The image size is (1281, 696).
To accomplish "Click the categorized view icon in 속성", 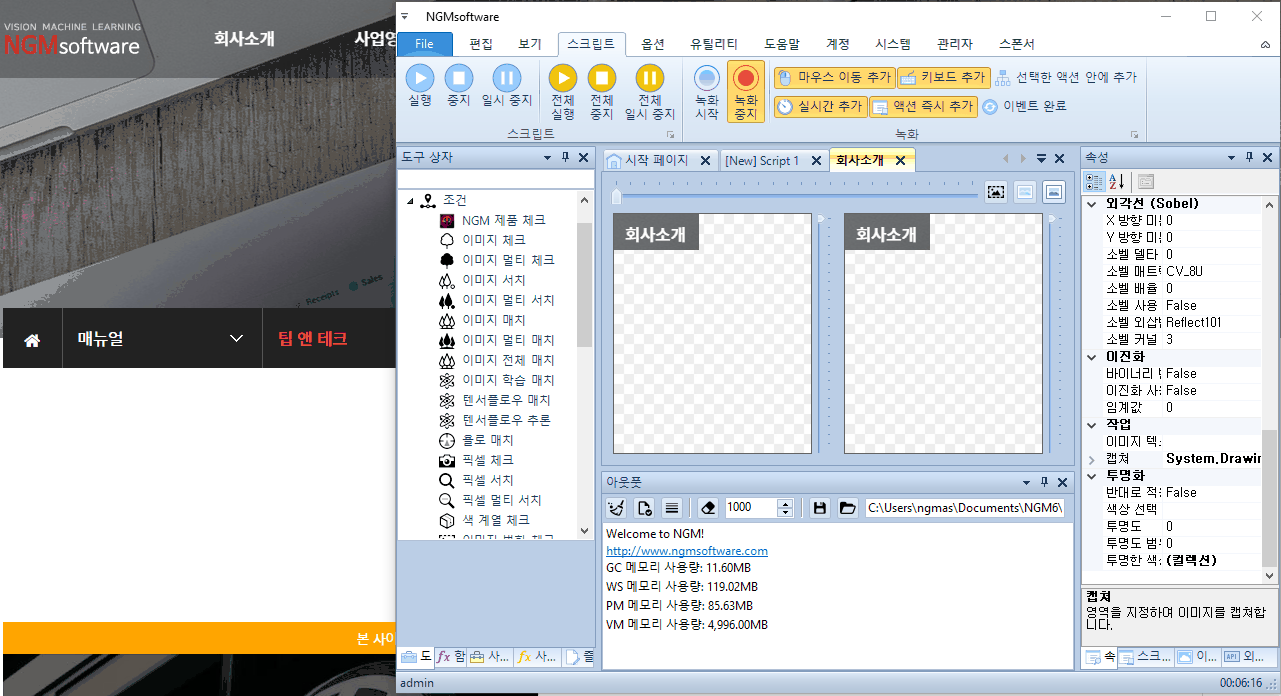I will tap(1094, 181).
